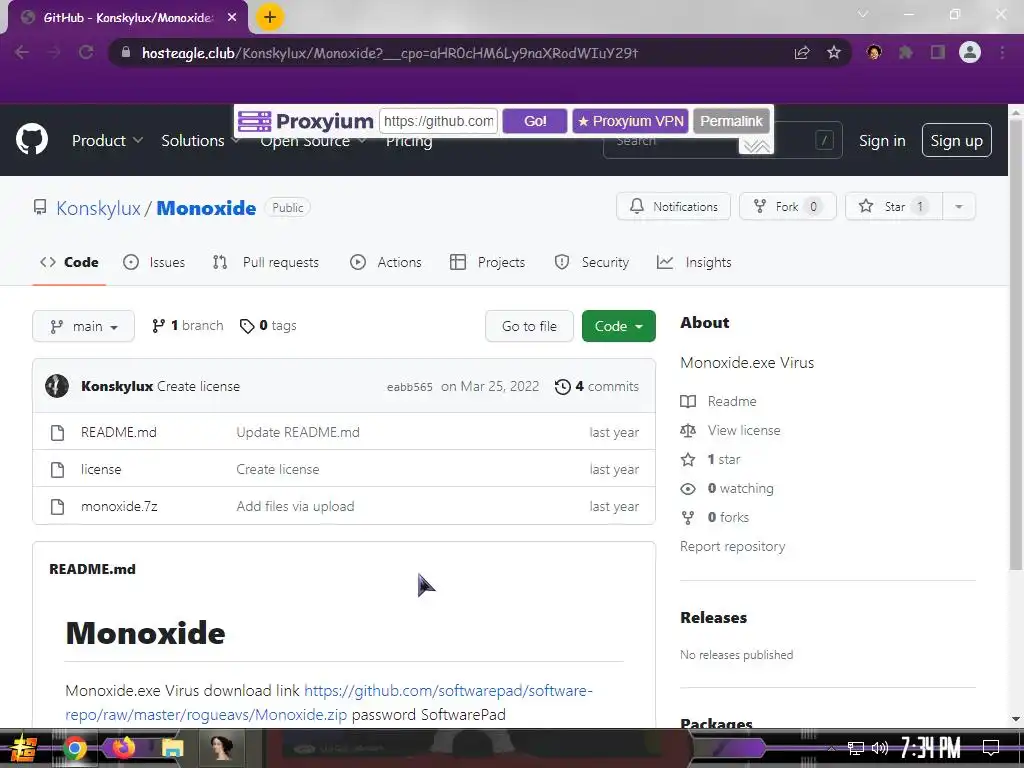Viewport: 1024px width, 768px height.
Task: Expand the Open Source menu
Action: pyautogui.click(x=313, y=140)
